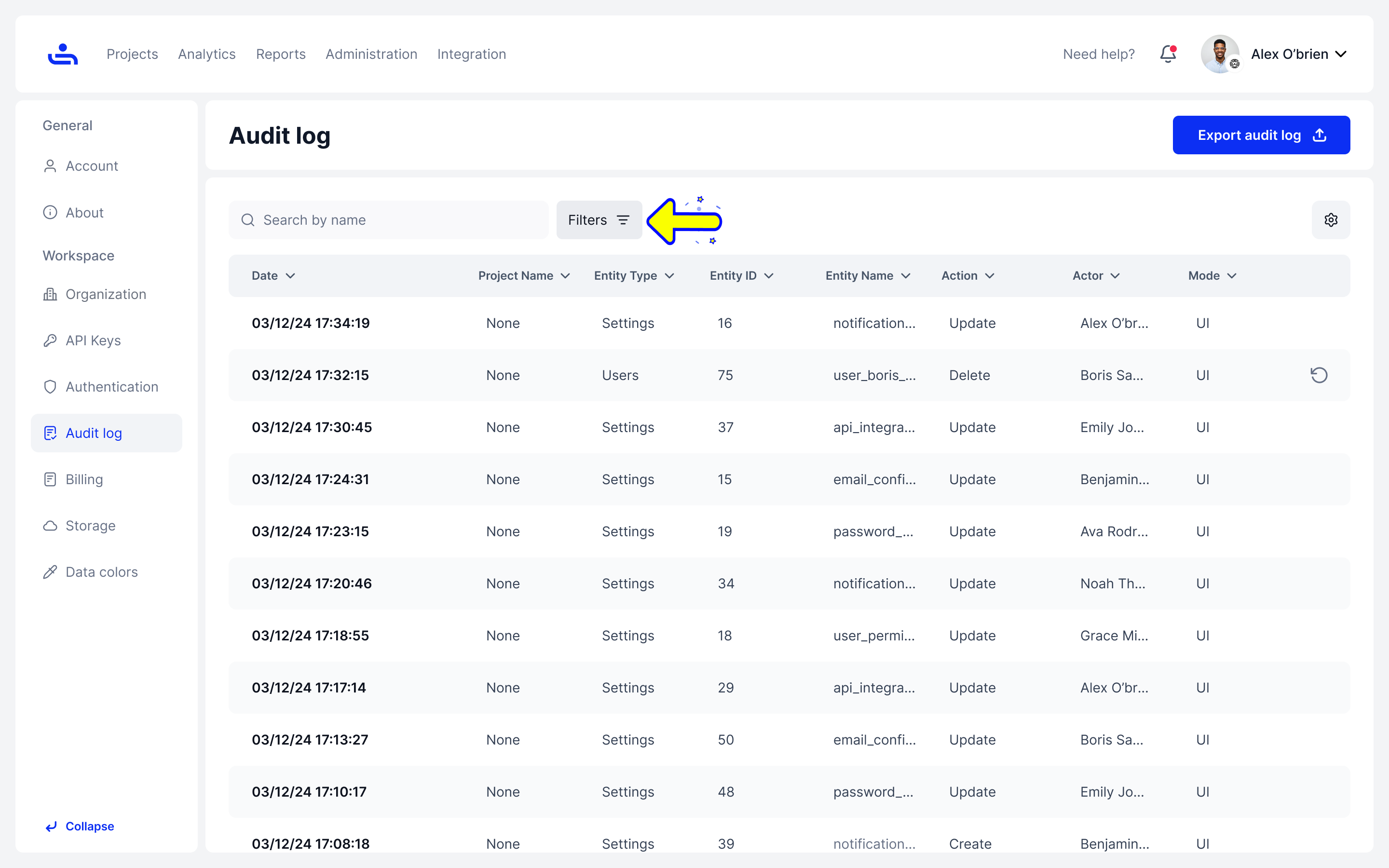Click the Need help? link
Image resolution: width=1389 pixels, height=868 pixels.
[1099, 54]
